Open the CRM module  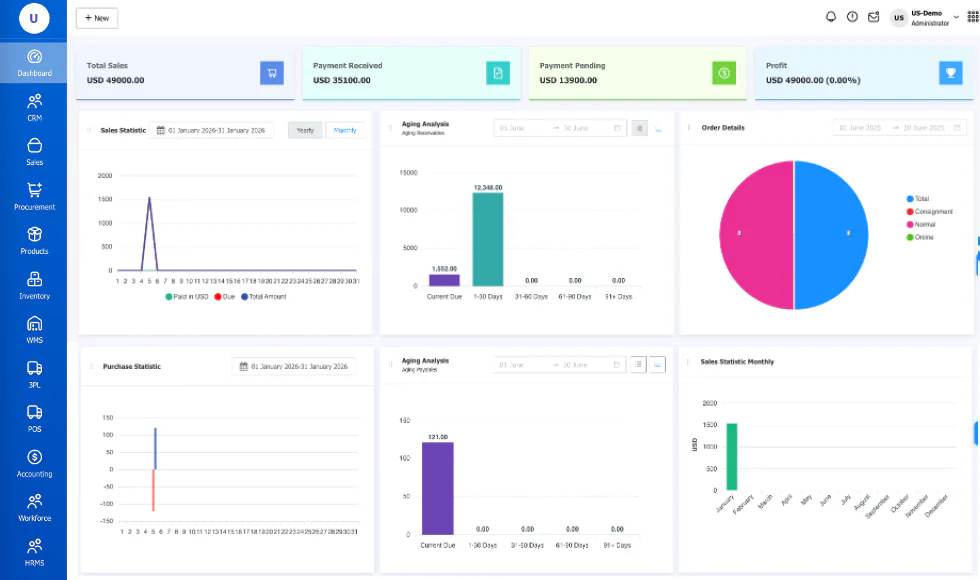(x=34, y=108)
